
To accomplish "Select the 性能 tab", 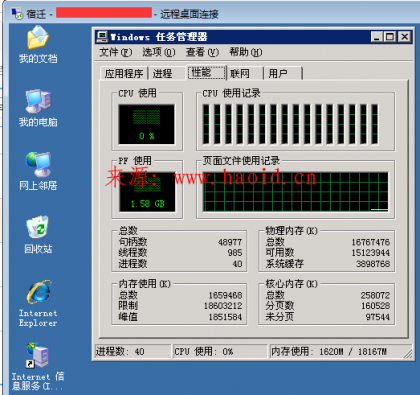I will pyautogui.click(x=206, y=72).
